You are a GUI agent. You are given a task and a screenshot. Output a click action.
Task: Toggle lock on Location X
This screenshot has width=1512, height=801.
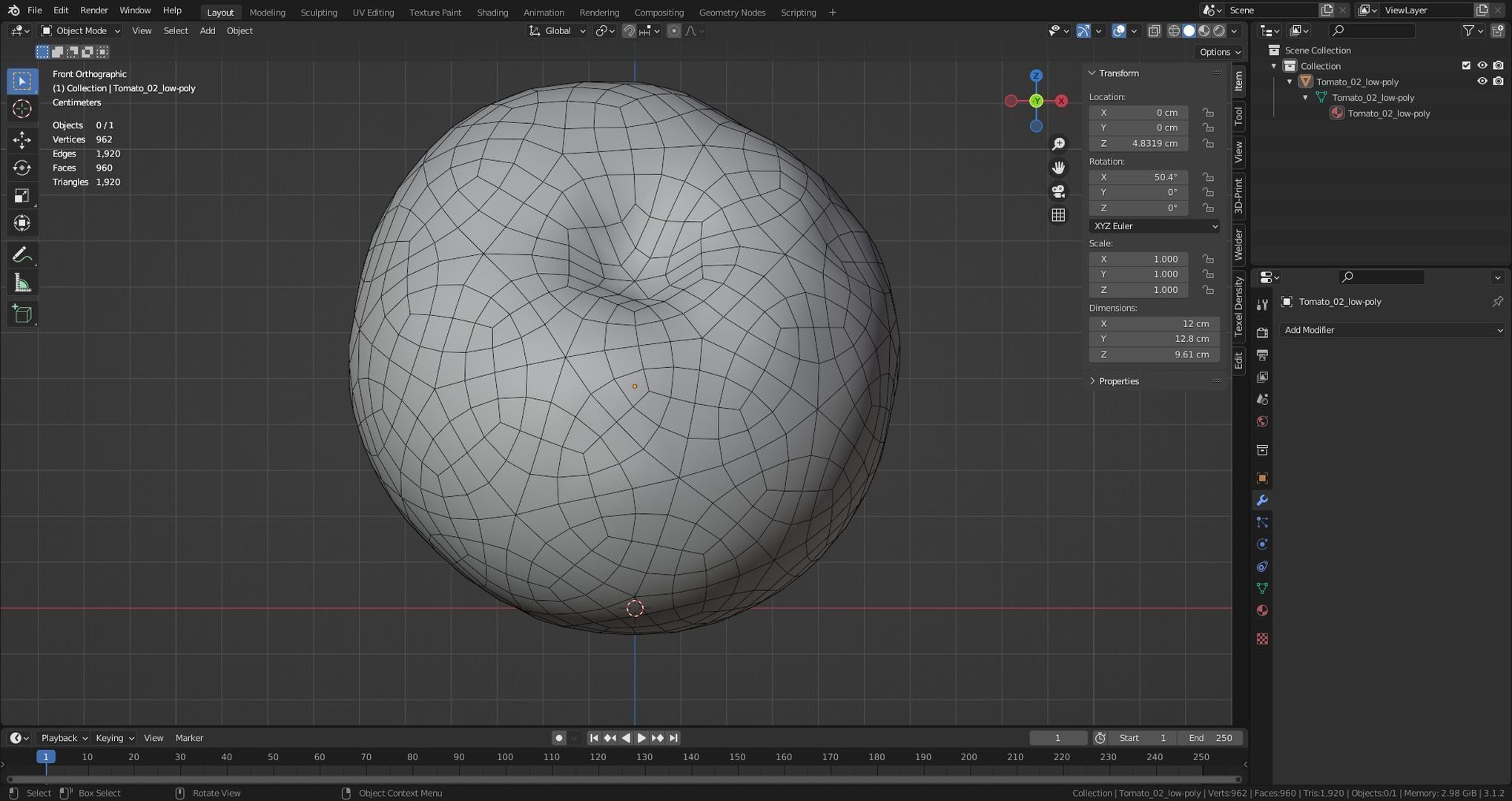pyautogui.click(x=1208, y=113)
